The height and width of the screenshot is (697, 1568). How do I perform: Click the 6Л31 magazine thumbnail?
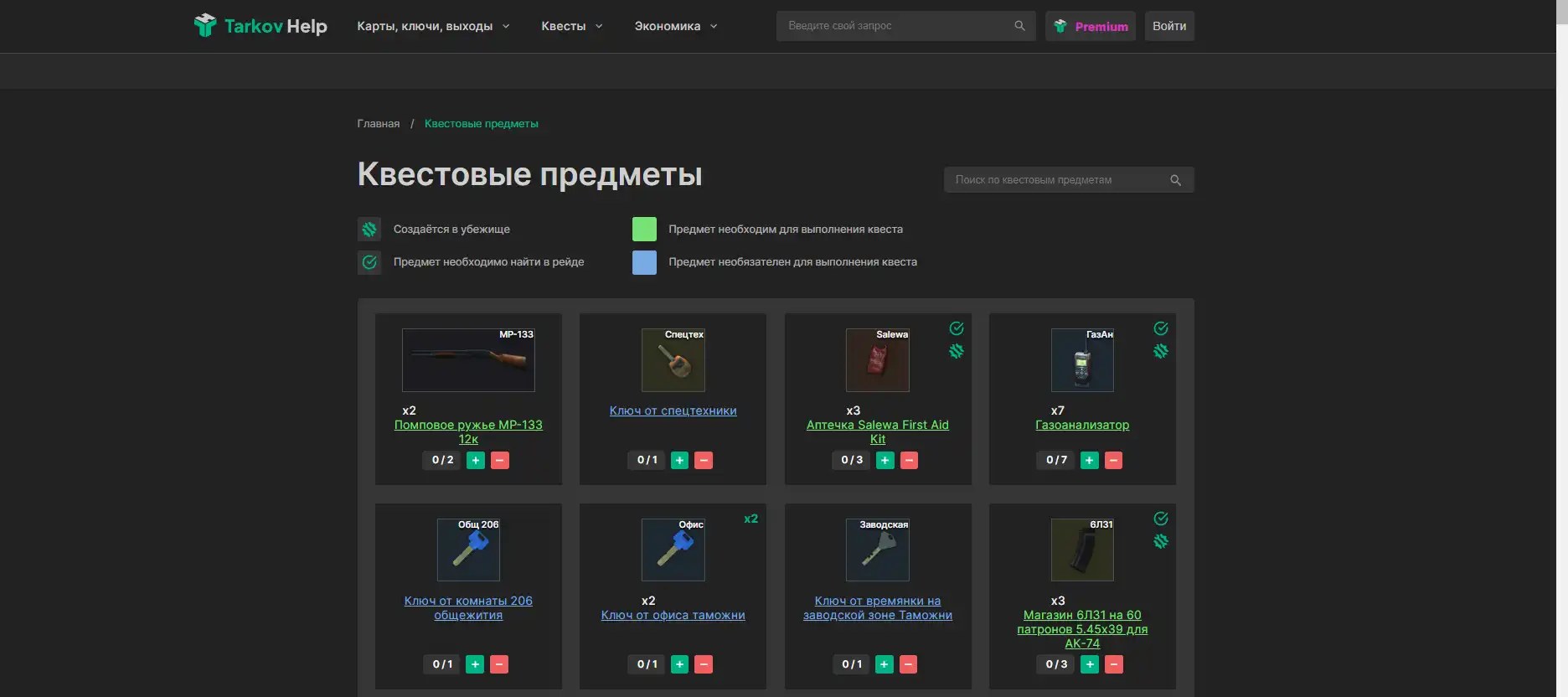(x=1082, y=550)
